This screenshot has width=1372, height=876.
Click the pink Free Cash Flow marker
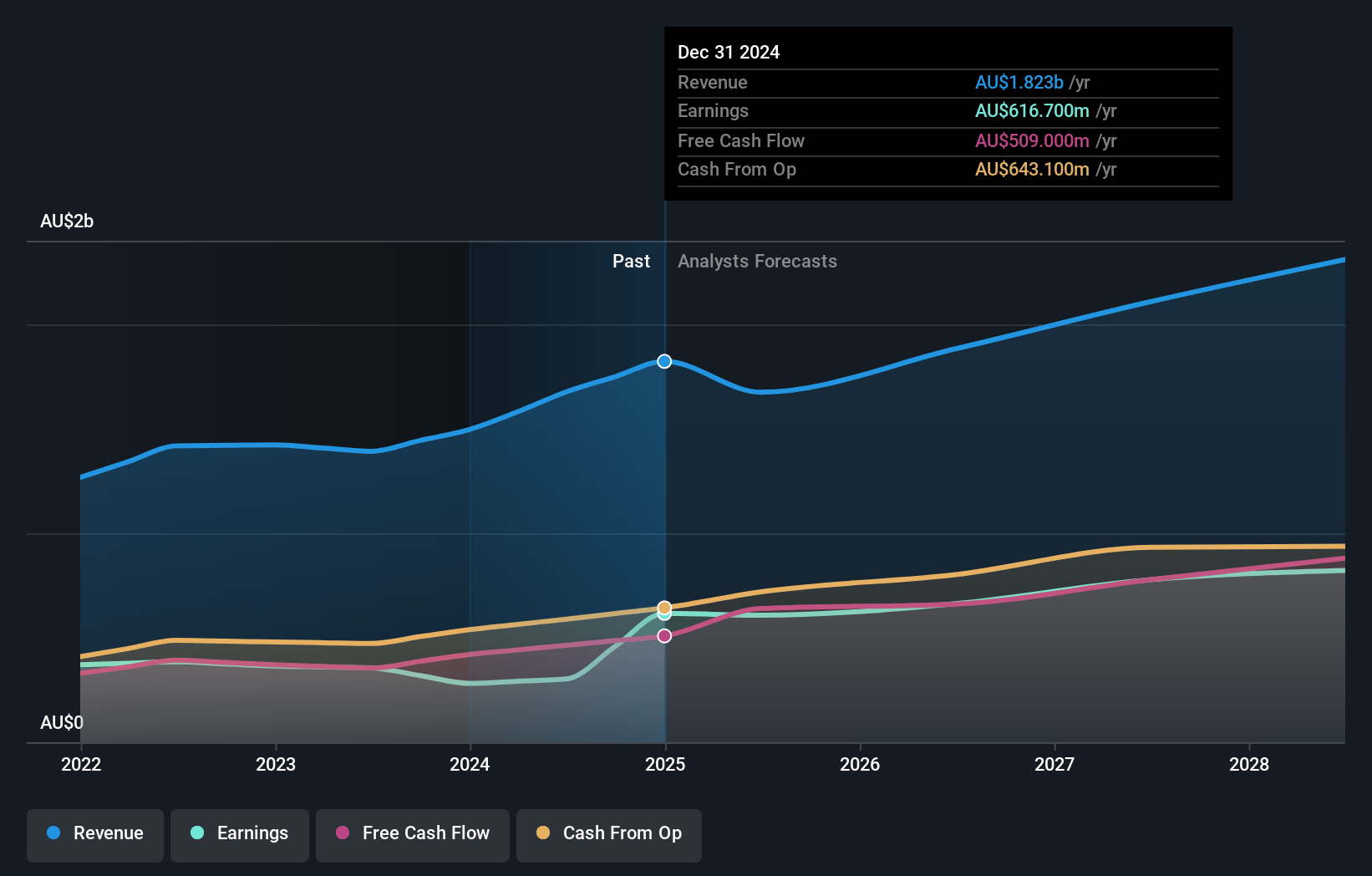(664, 636)
